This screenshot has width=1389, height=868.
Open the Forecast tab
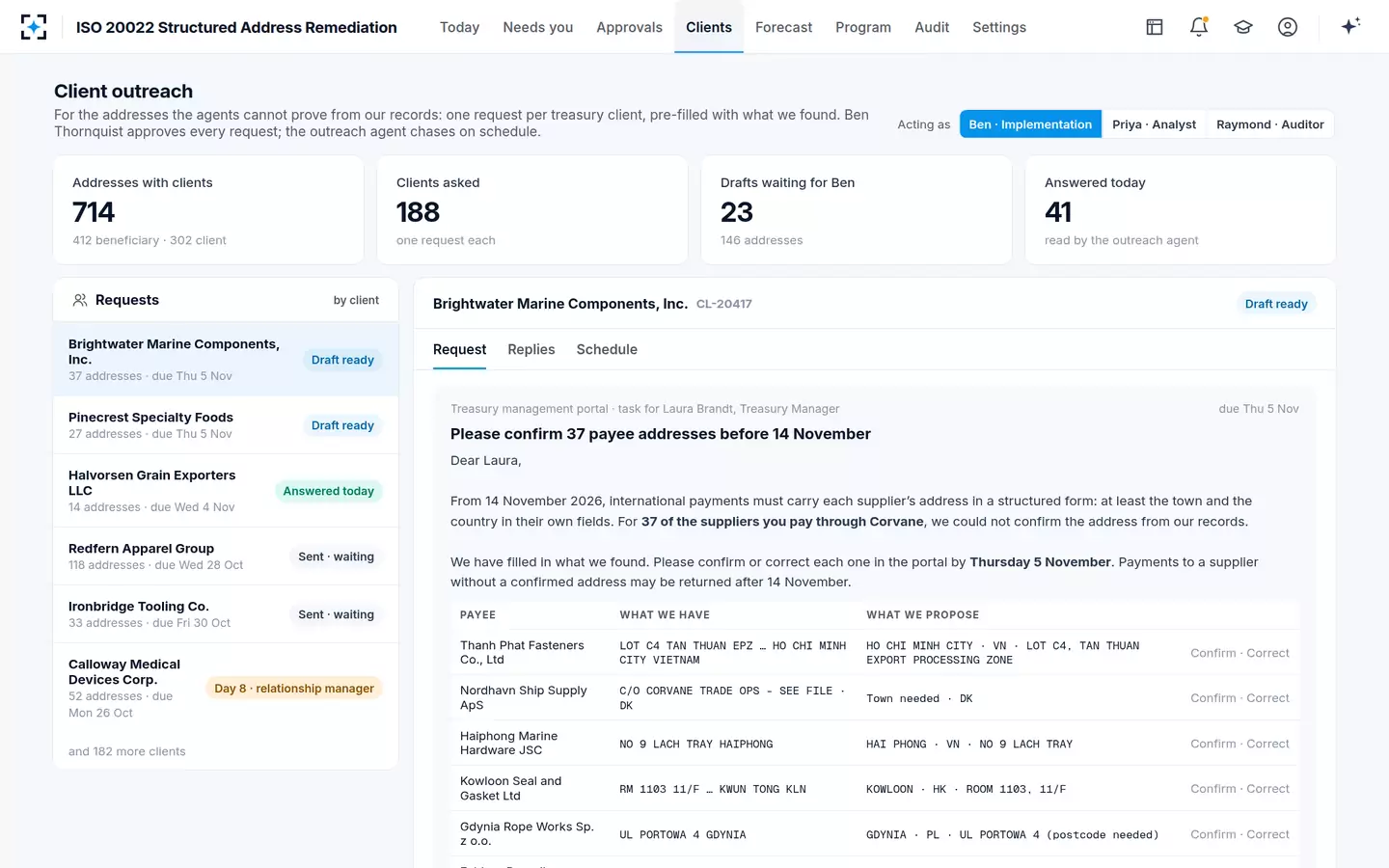pyautogui.click(x=783, y=27)
